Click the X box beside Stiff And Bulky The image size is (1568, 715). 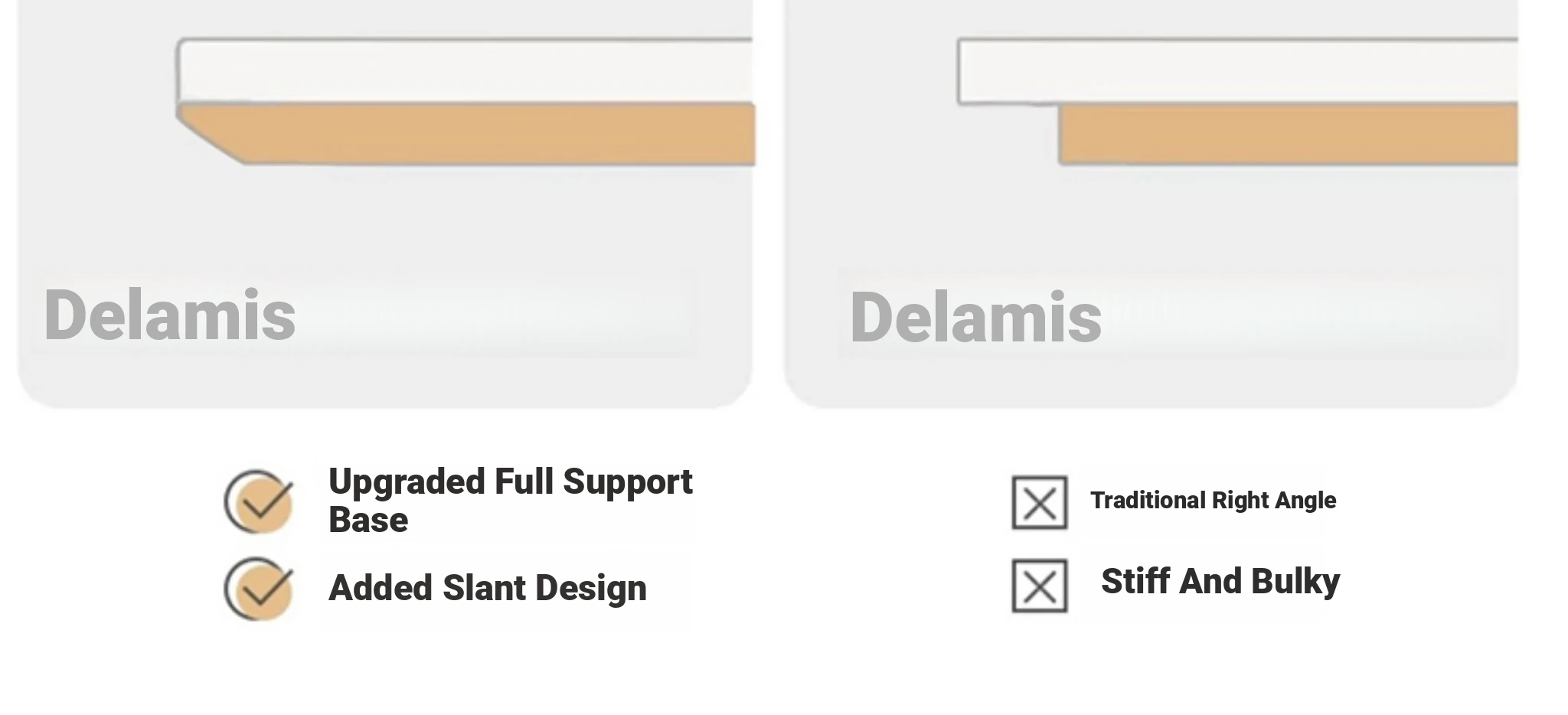[x=1039, y=586]
